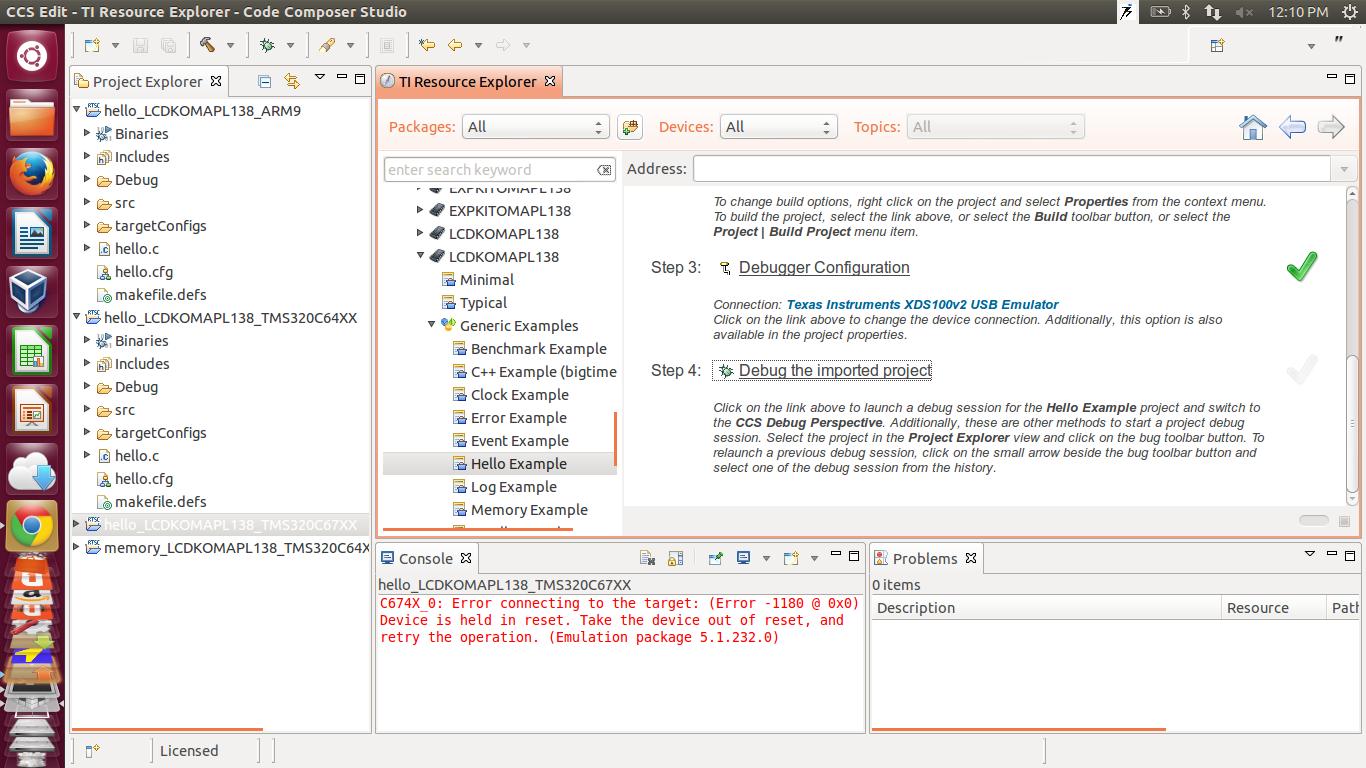Activate the Problems tab

coord(925,559)
